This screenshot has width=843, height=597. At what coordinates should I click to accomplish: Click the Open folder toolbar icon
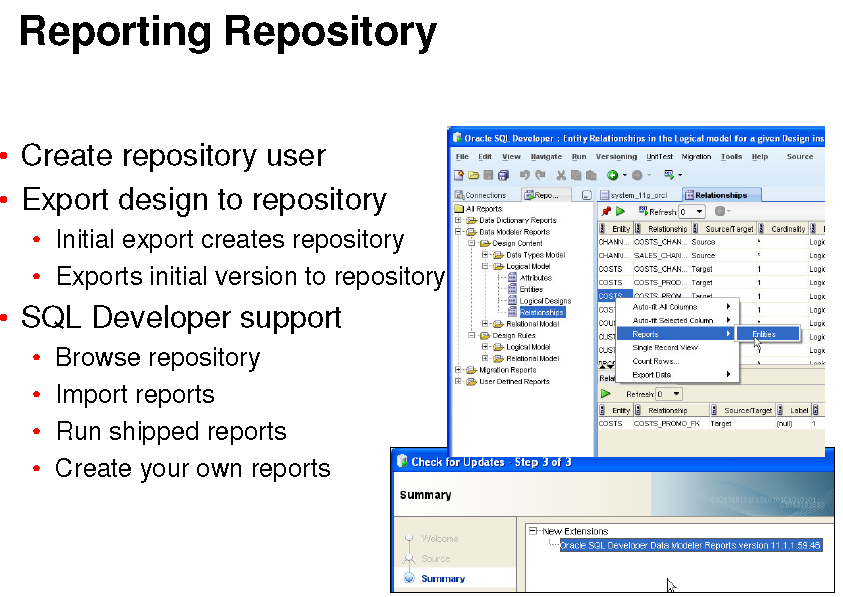[474, 175]
